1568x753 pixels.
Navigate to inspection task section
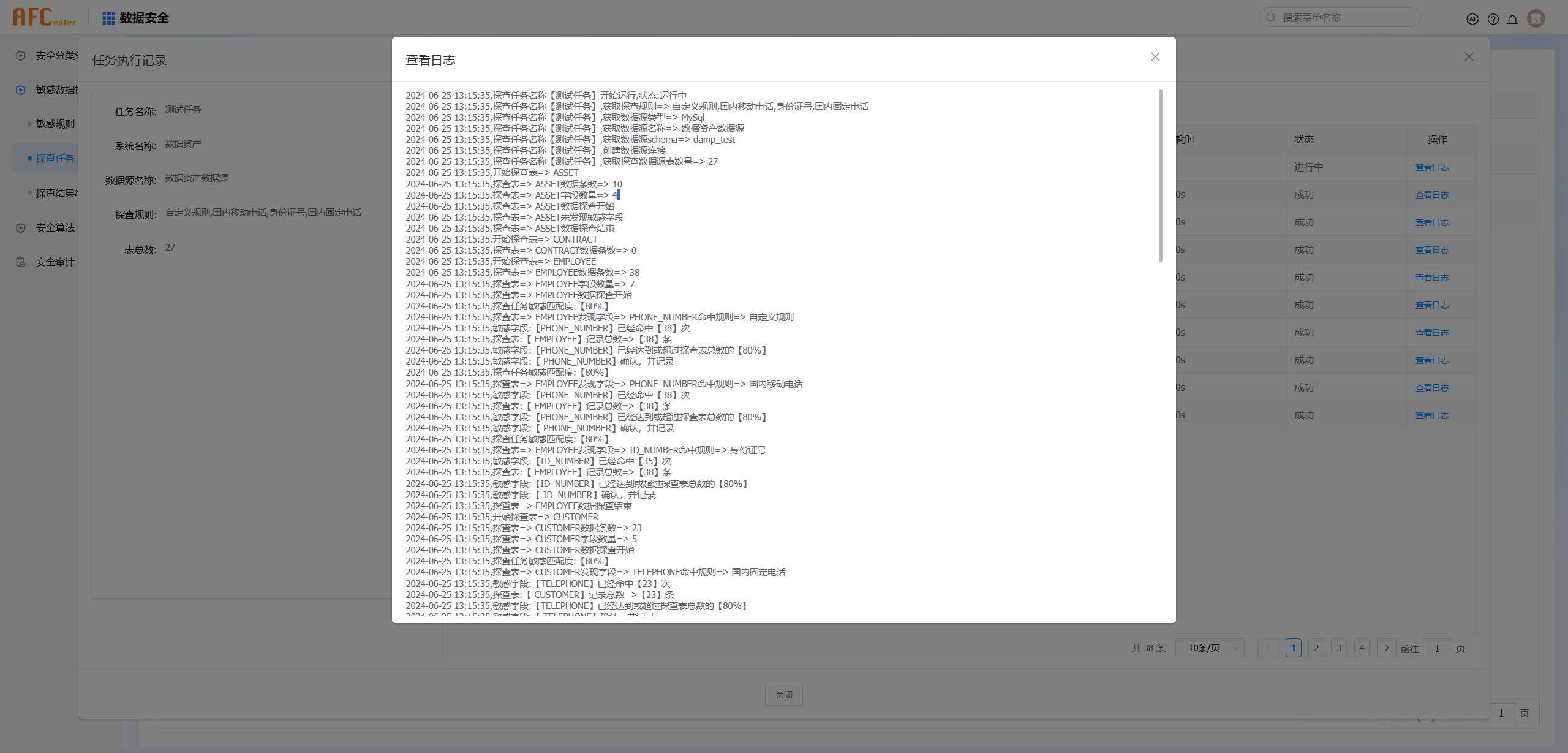coord(55,157)
